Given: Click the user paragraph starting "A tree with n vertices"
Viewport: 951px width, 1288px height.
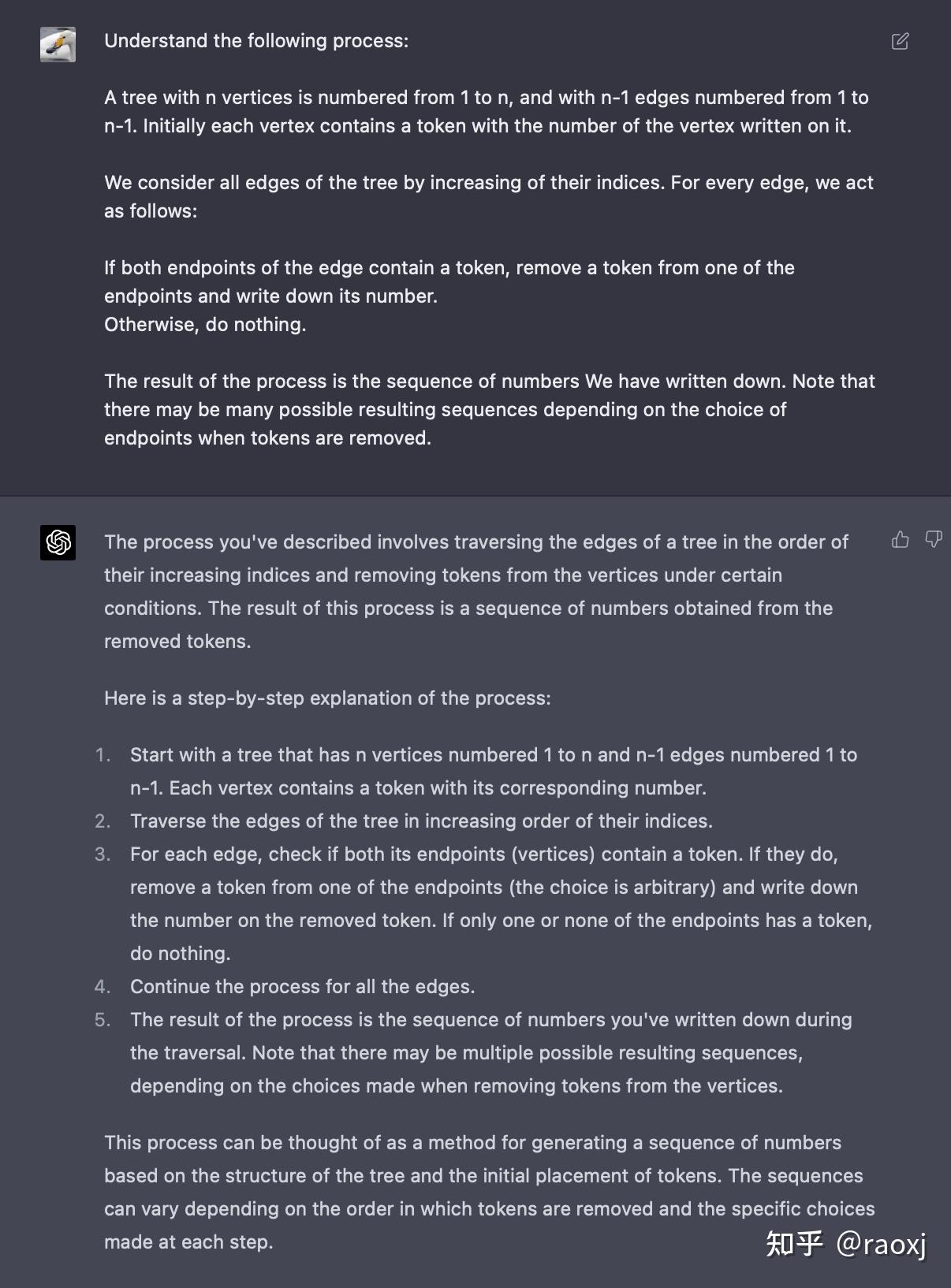Looking at the screenshot, I should [486, 112].
